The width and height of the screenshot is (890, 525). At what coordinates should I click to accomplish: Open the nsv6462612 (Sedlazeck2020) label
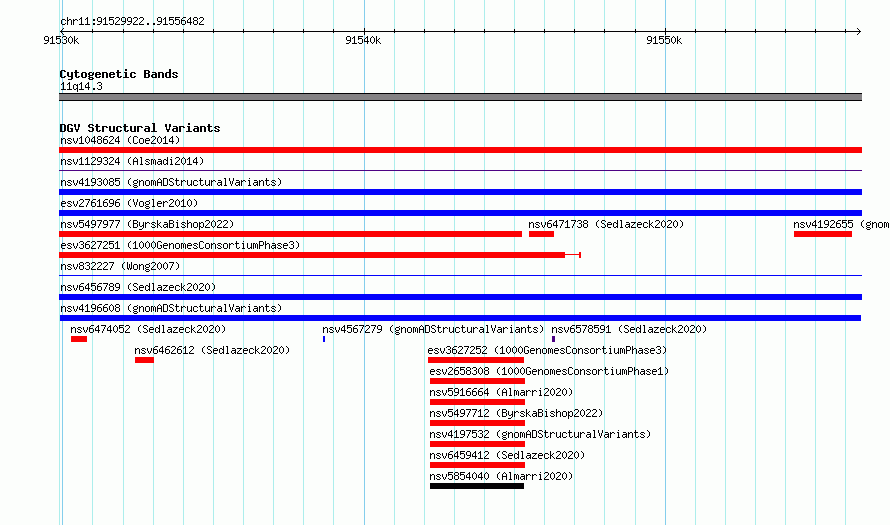(212, 350)
